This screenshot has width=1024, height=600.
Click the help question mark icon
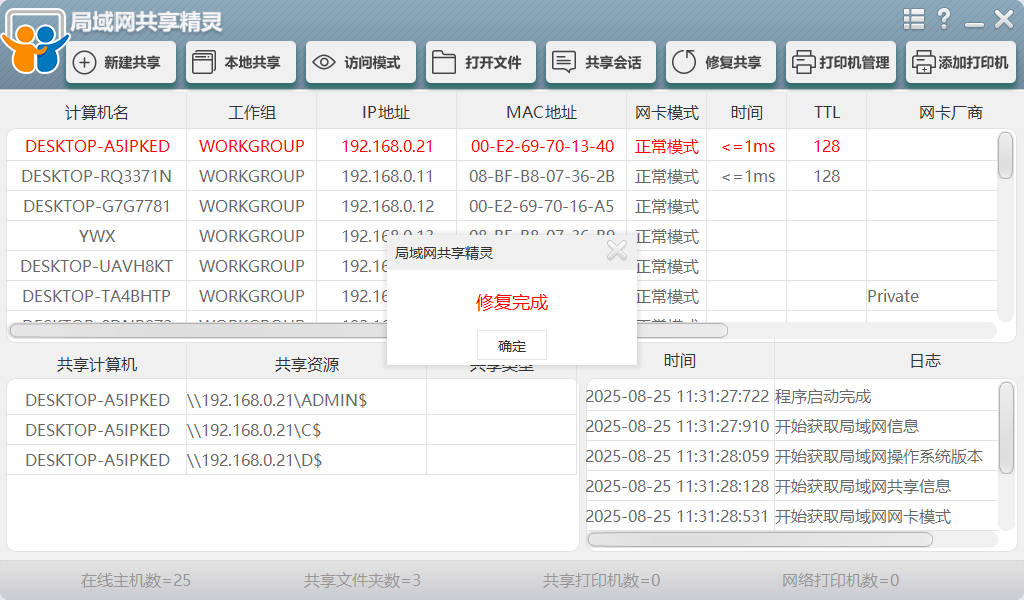(944, 19)
